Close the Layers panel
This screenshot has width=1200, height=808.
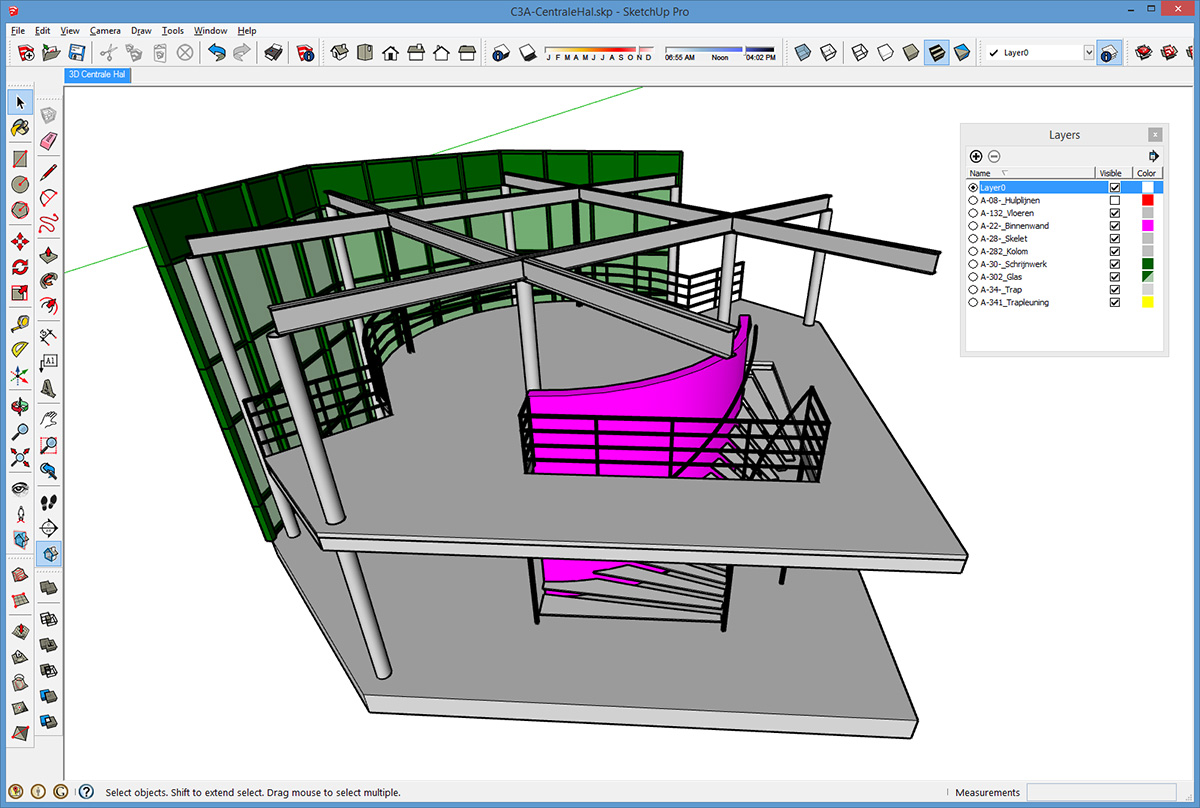tap(1155, 135)
